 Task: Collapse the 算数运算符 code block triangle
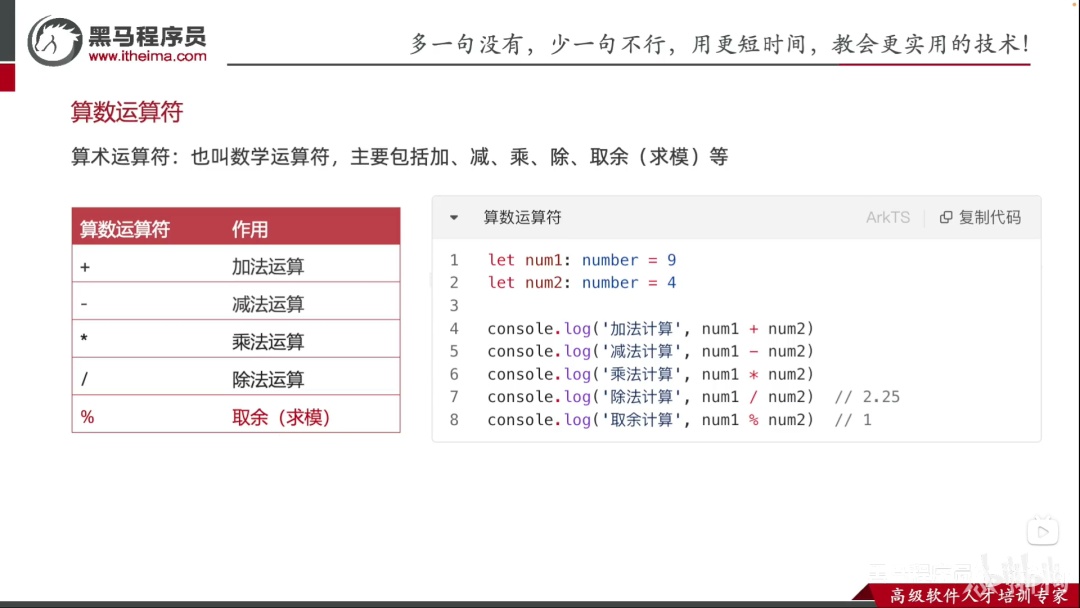(454, 218)
